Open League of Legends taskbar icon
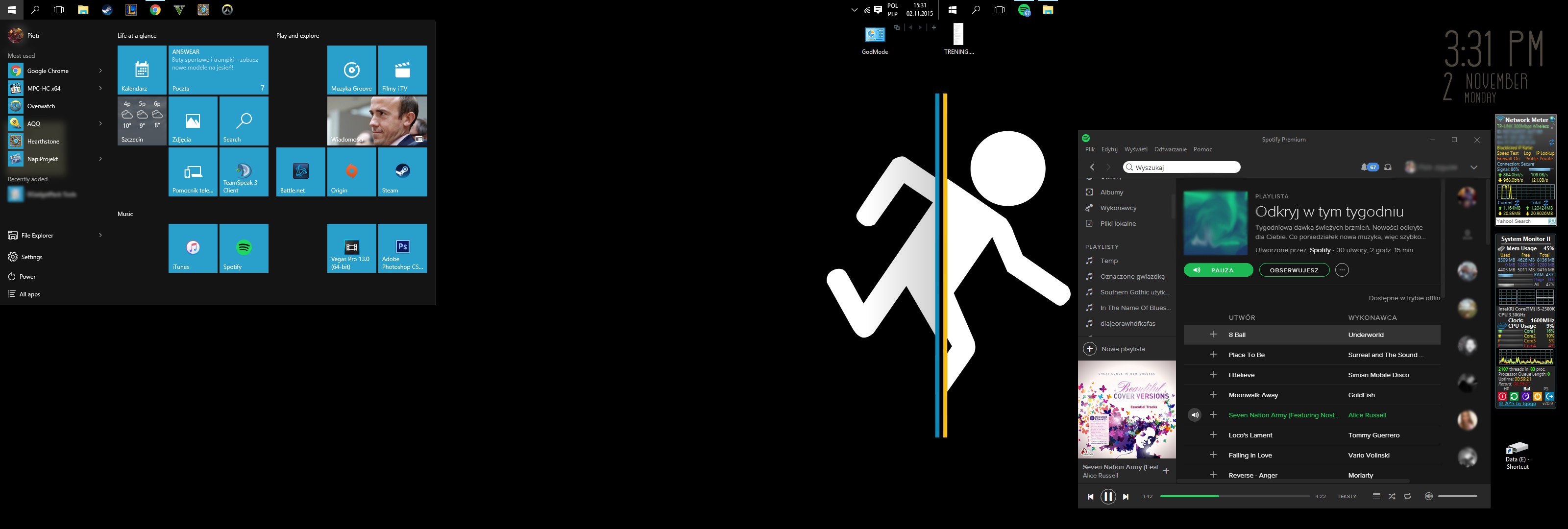This screenshot has width=1568, height=529. [x=131, y=9]
